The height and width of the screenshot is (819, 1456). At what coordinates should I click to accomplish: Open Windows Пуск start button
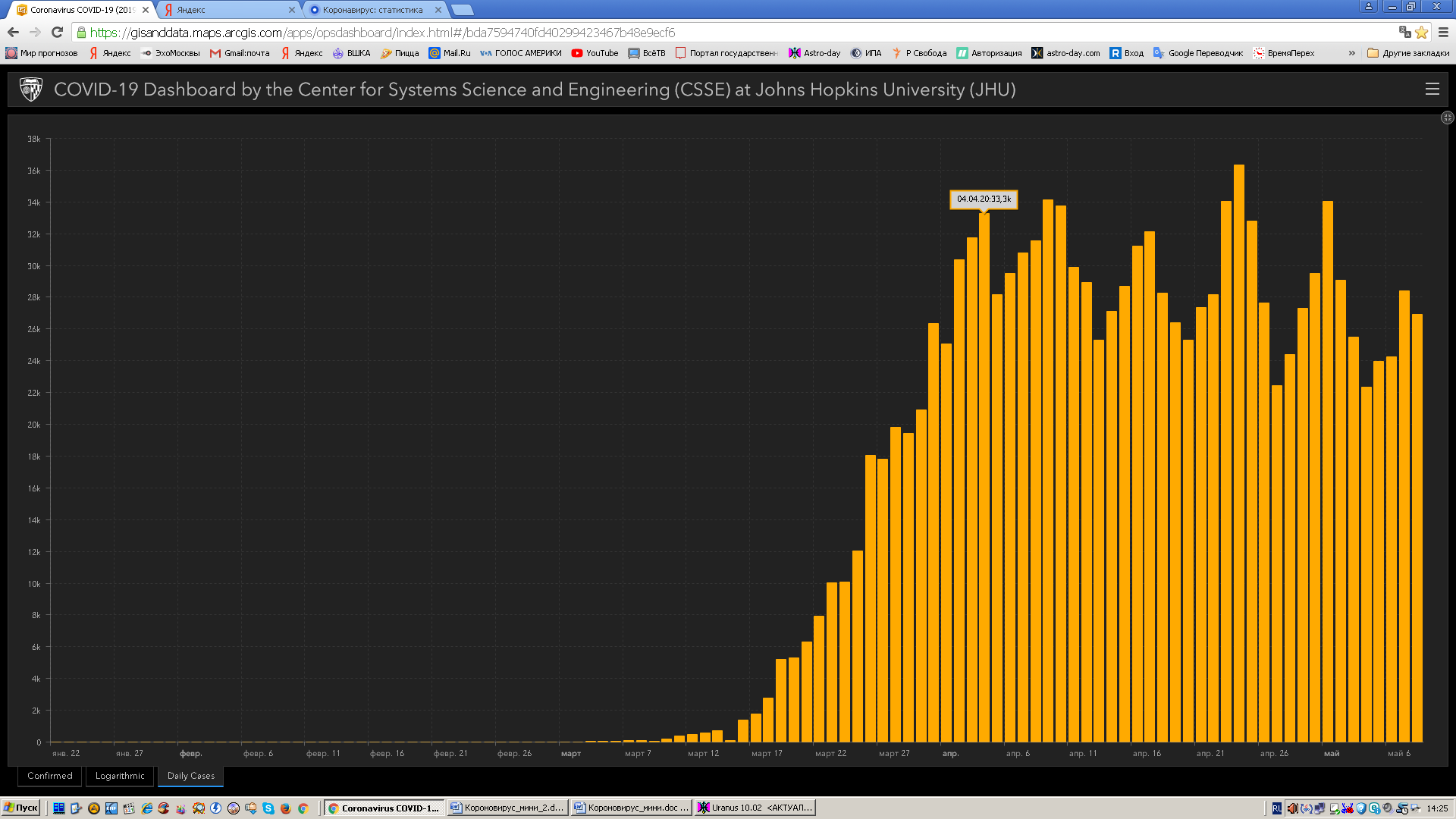(x=20, y=808)
